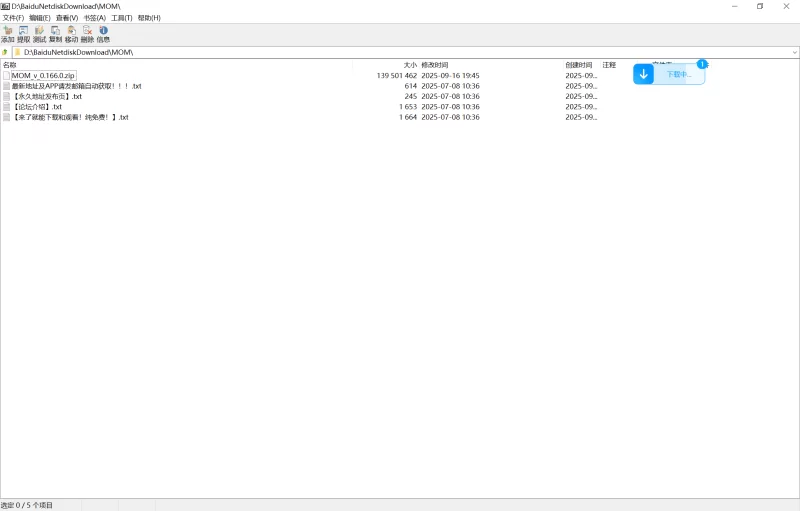
Task: Open the 编辑(E) menu
Action: [40, 18]
